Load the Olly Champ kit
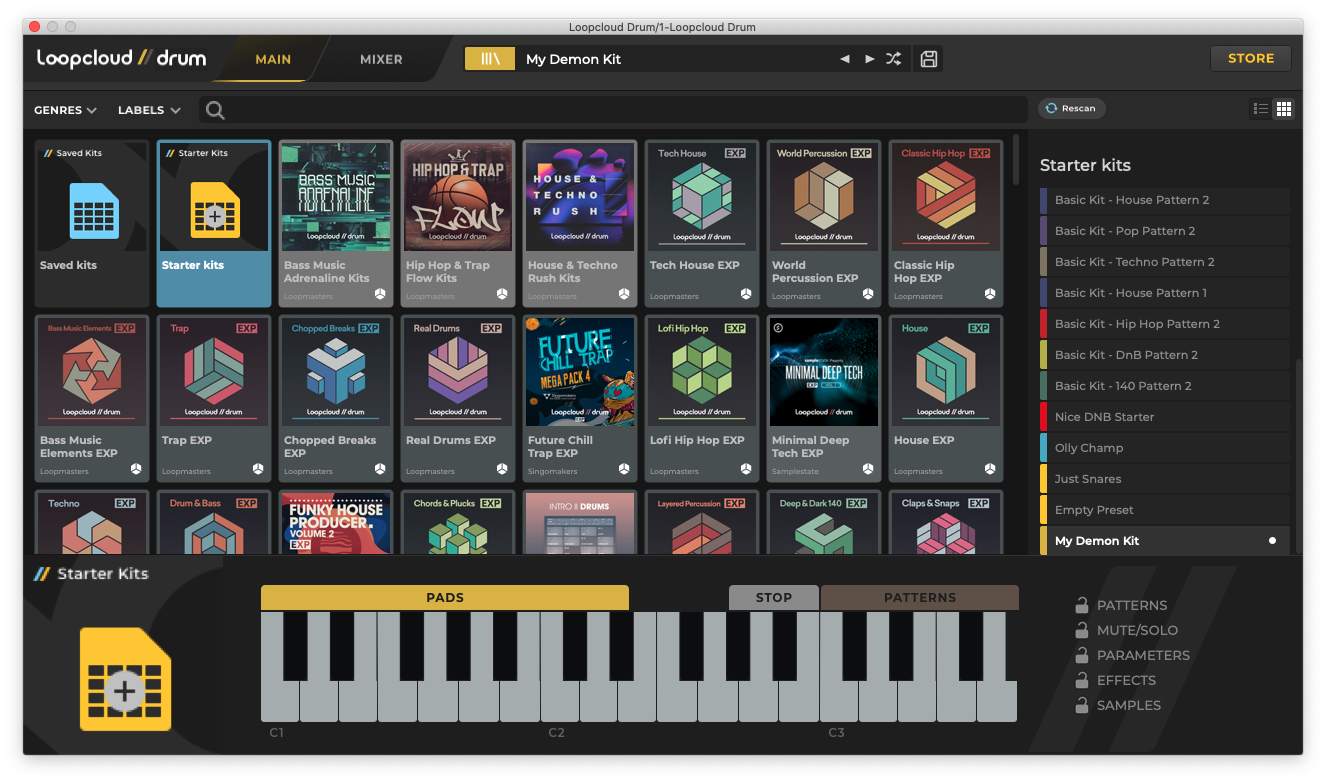 tap(1165, 448)
